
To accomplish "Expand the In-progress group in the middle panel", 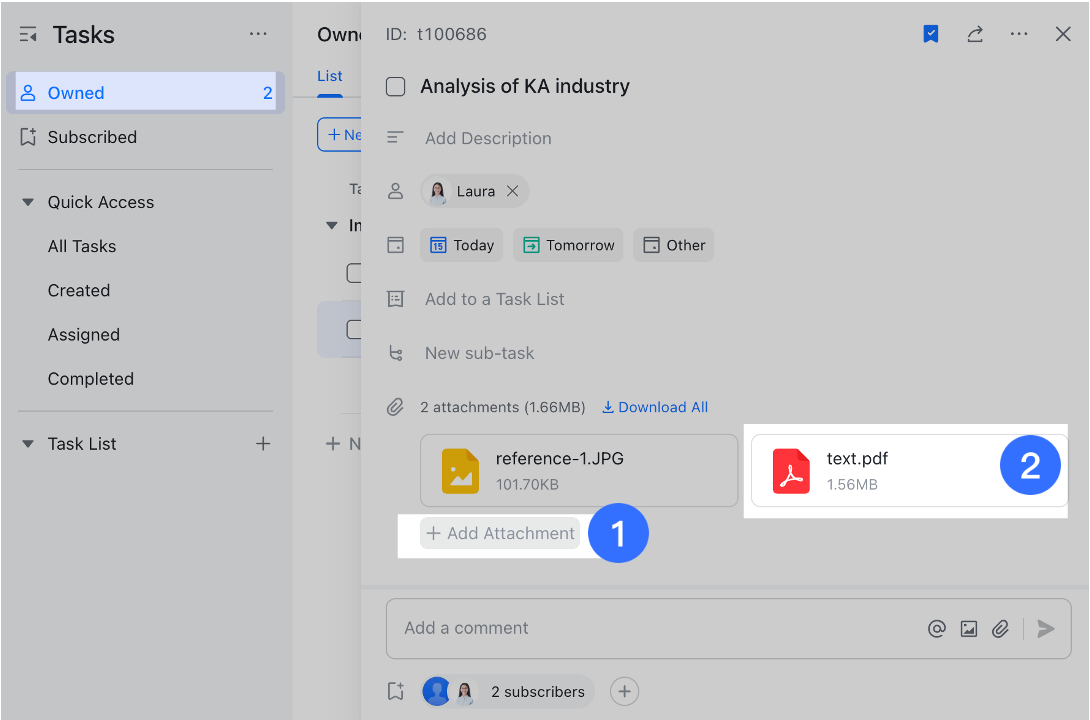I will 331,225.
